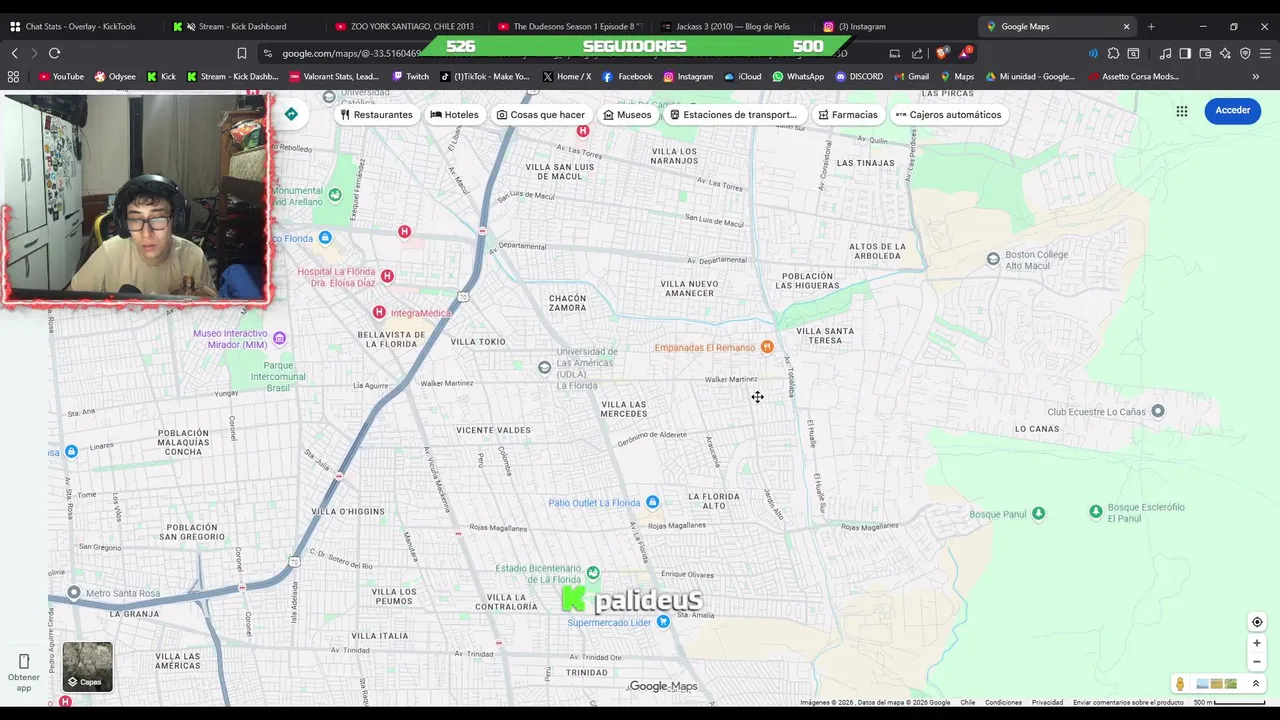
Task: Open Brave Wallet icon
Action: (1205, 53)
